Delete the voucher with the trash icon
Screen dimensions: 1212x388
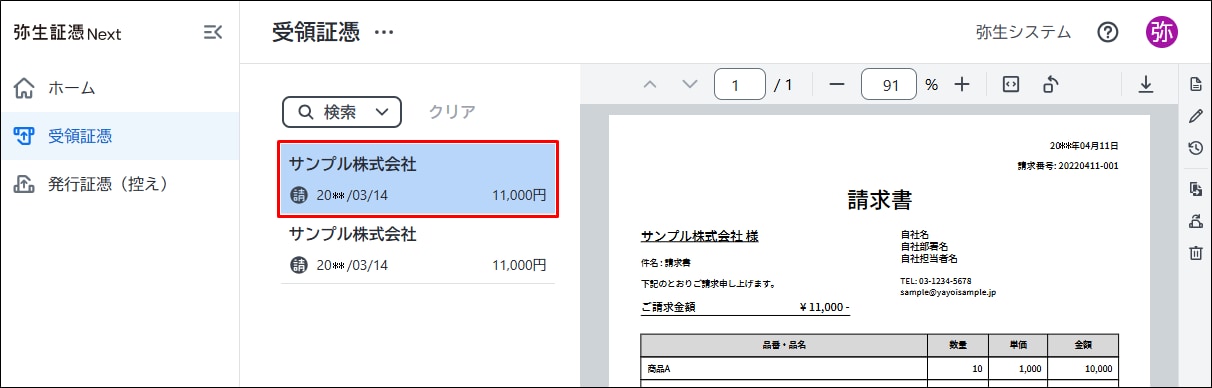1195,253
